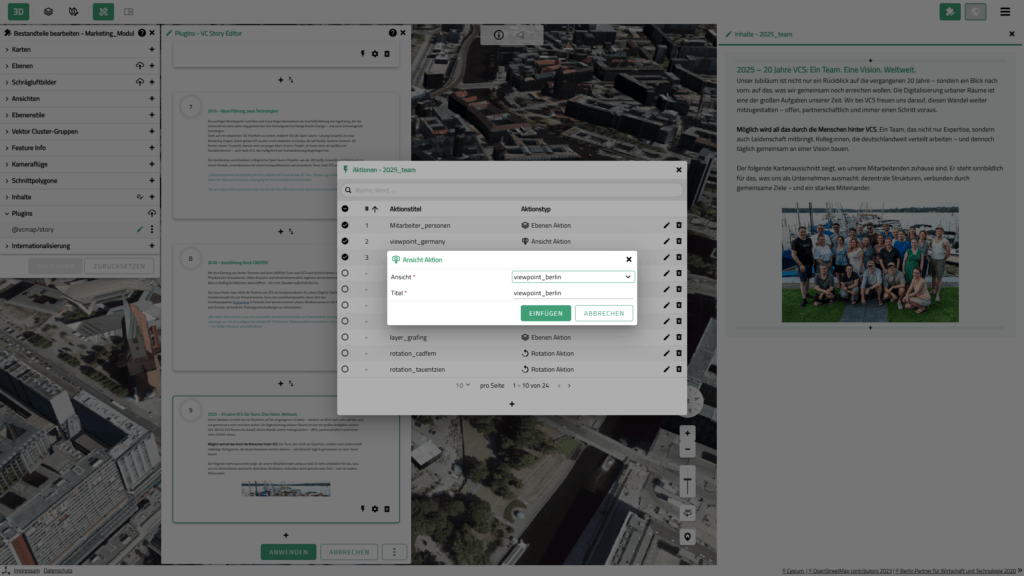Zoom out on the map
The image size is (1024, 576).
[x=687, y=449]
